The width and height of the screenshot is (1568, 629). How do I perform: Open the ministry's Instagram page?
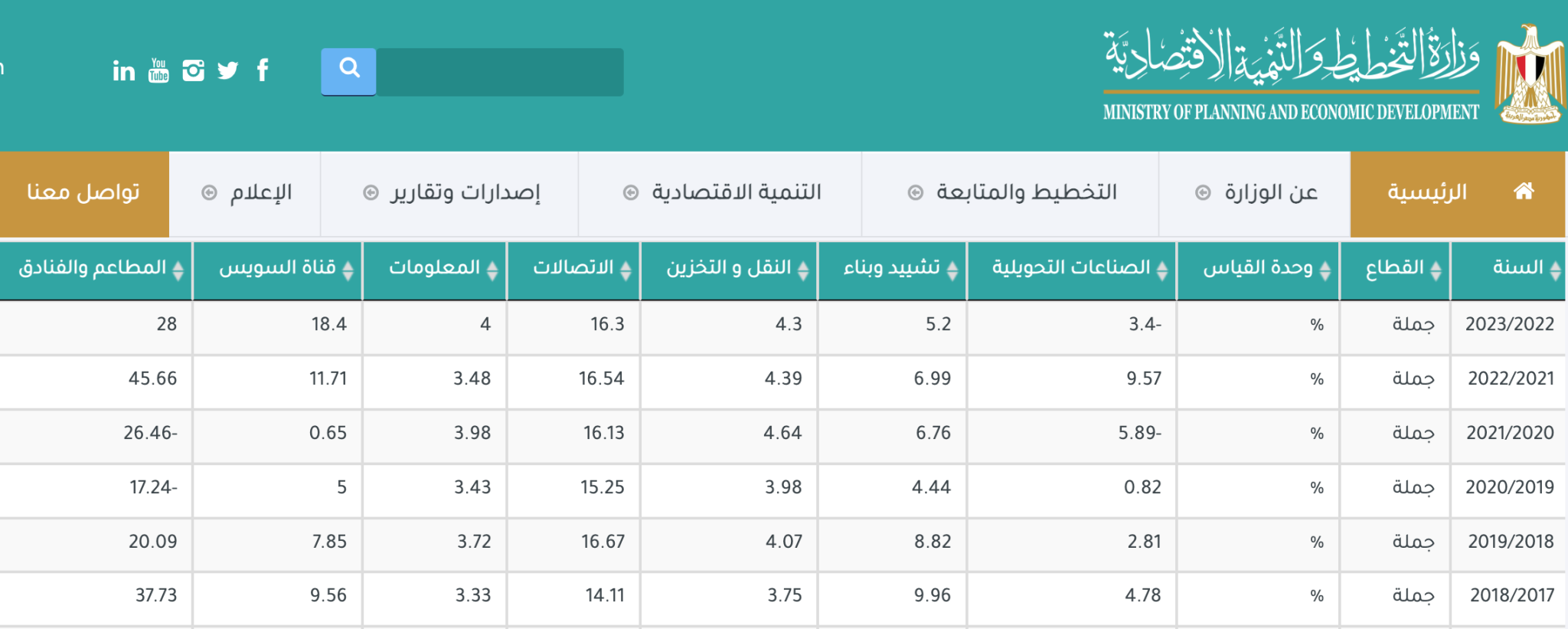coord(193,70)
